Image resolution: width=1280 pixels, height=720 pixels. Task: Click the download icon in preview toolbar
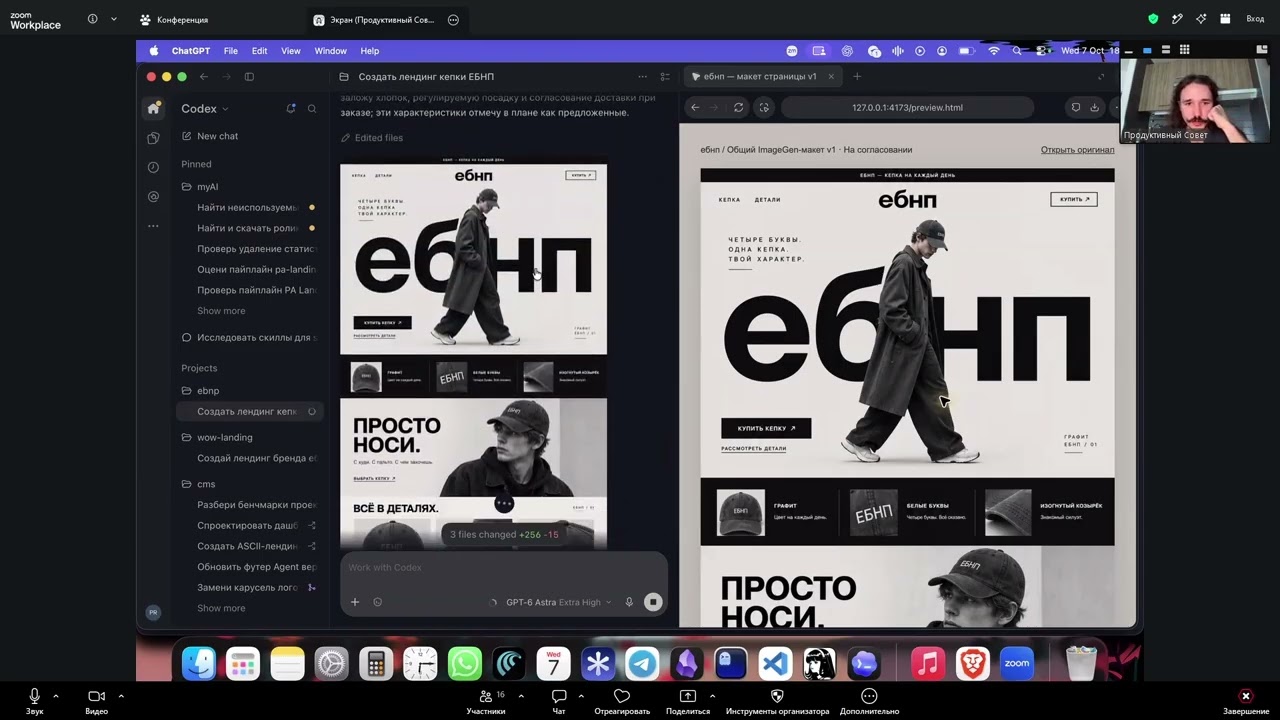(1095, 107)
